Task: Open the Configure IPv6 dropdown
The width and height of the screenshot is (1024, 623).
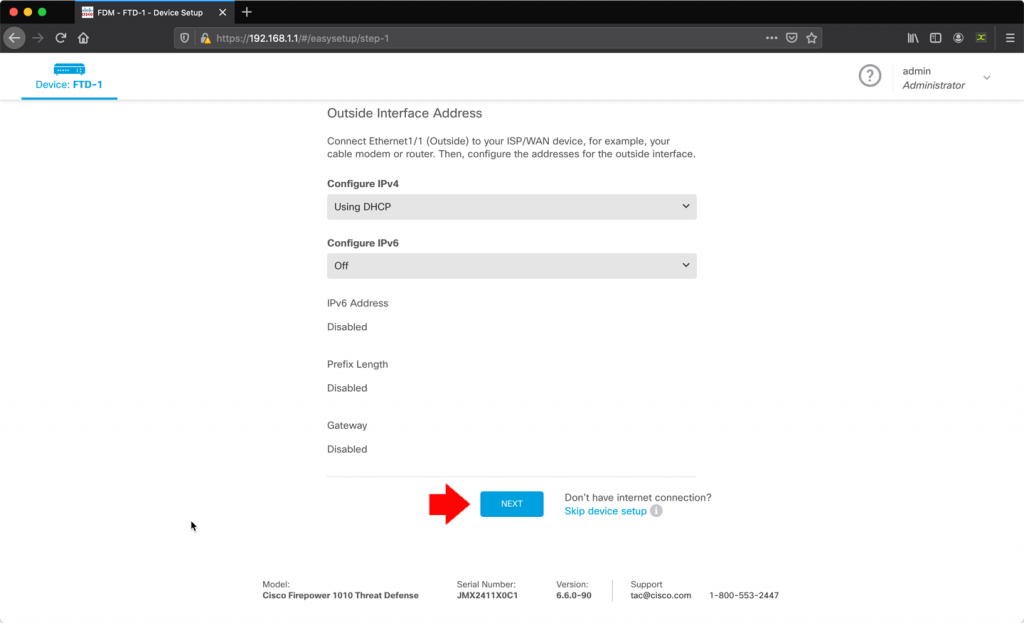Action: click(x=511, y=265)
